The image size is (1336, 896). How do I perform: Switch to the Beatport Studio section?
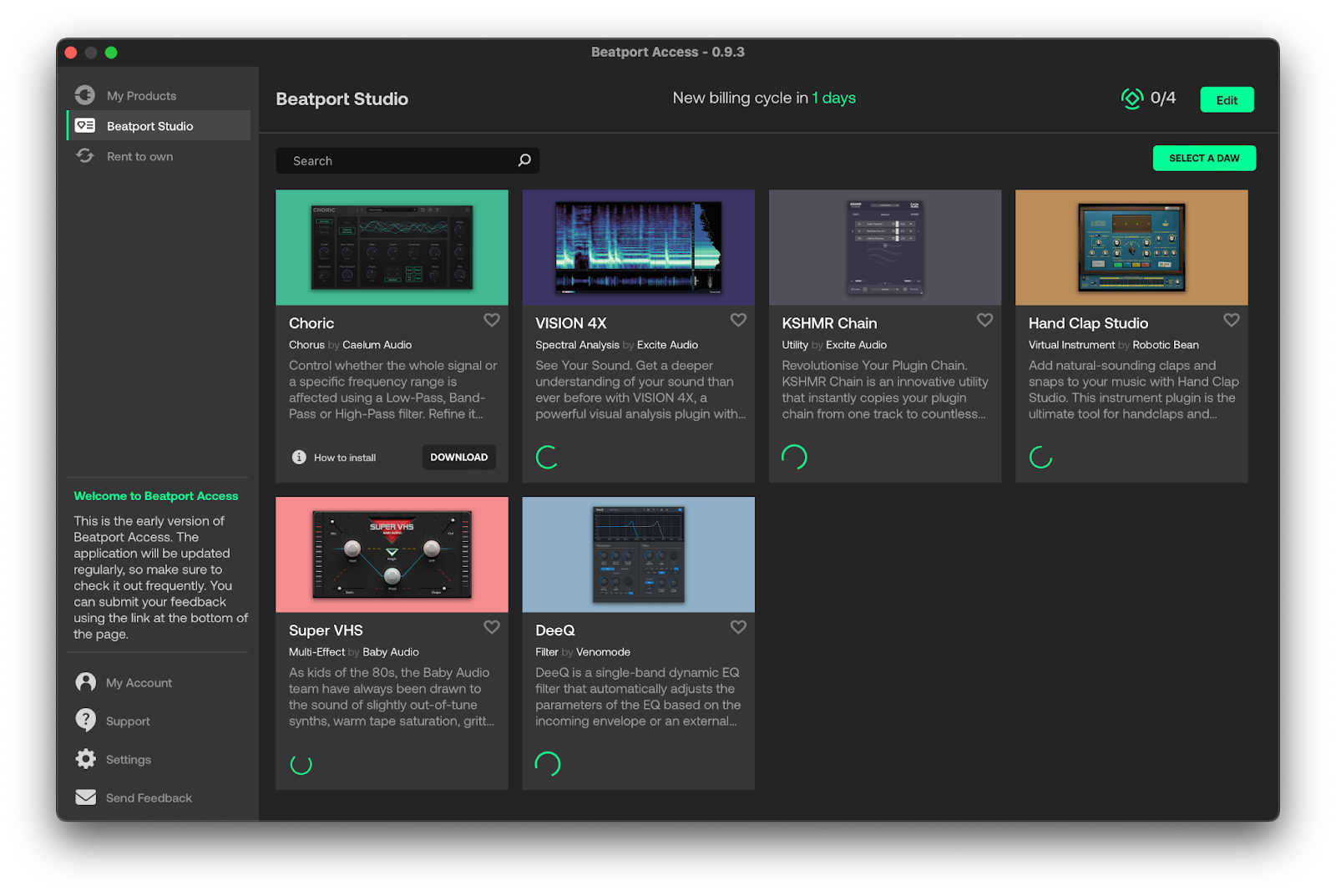coord(149,125)
